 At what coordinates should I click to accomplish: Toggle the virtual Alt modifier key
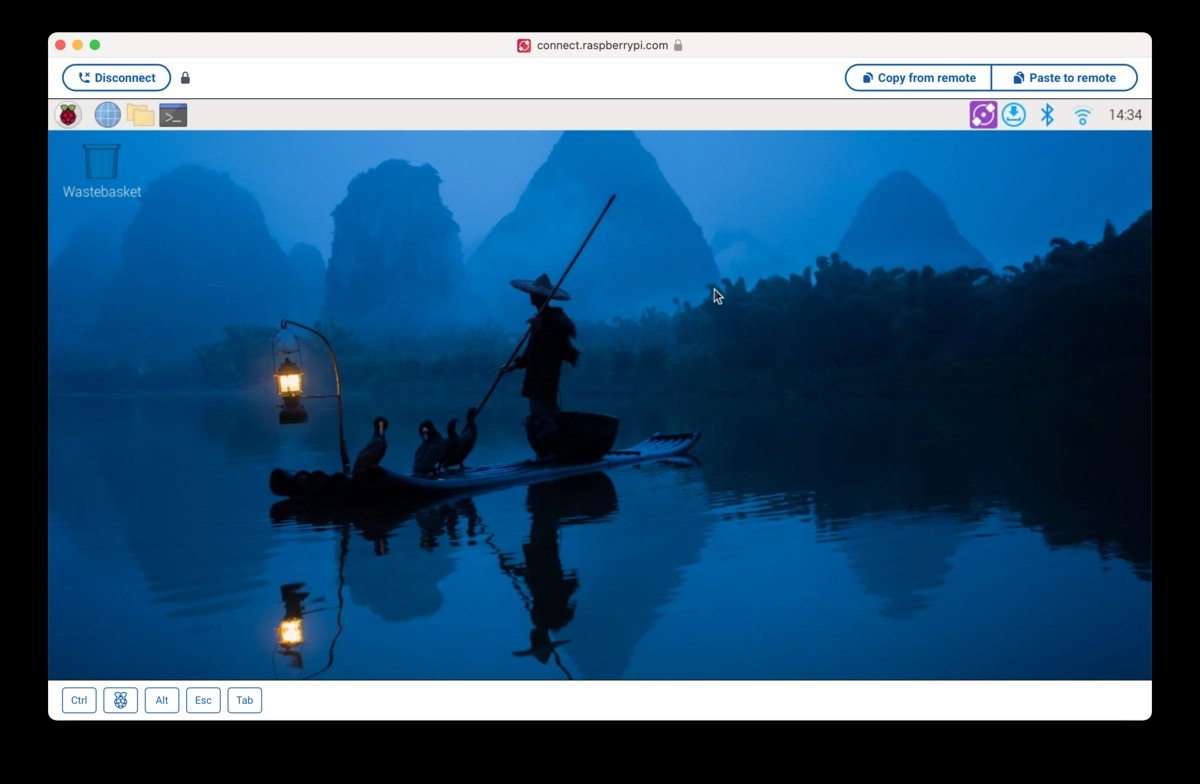point(161,700)
